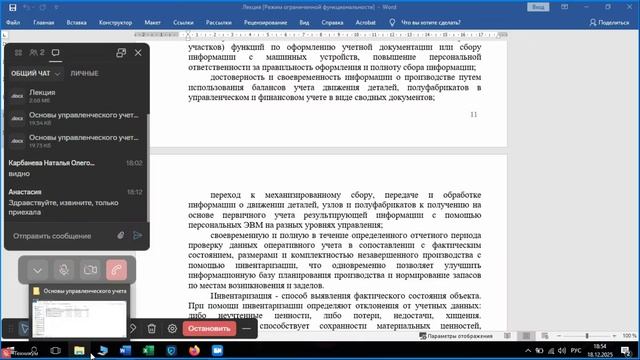Open the quick access toolbar customize arrow
640x360 pixels.
pyautogui.click(x=57, y=7)
